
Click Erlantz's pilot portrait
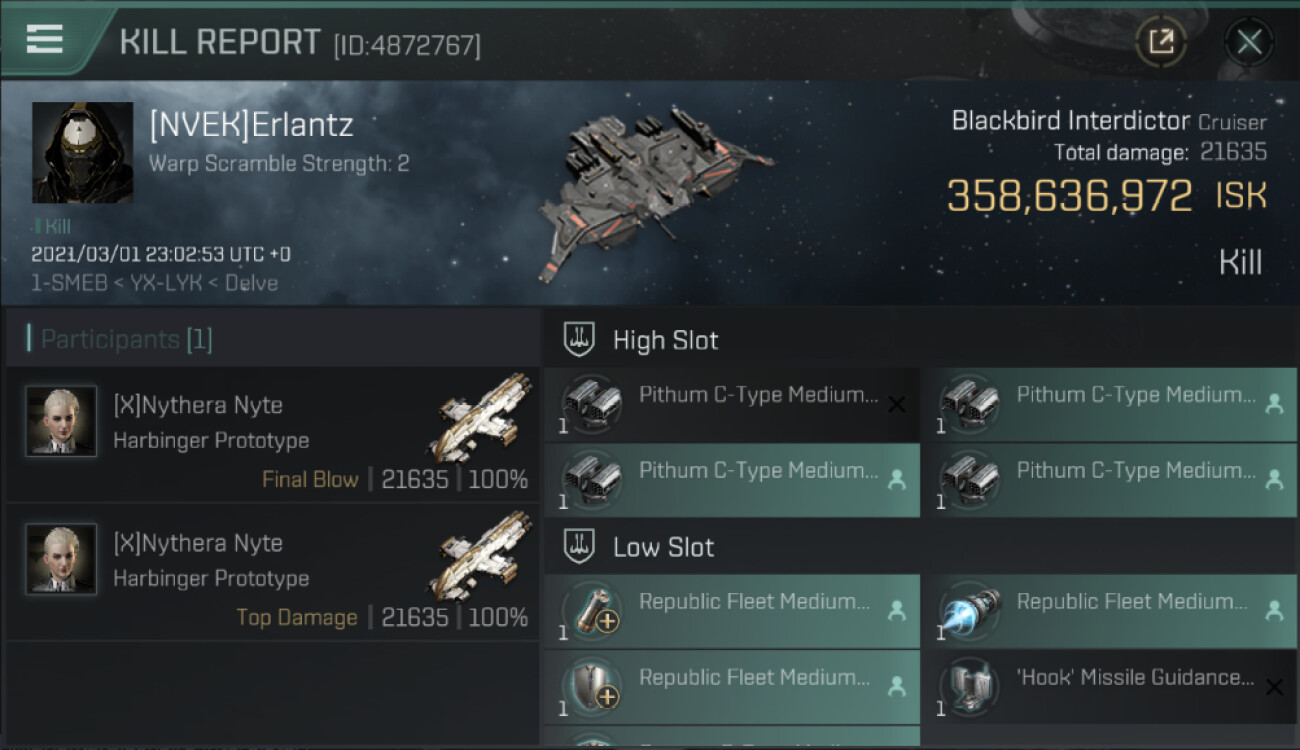82,152
